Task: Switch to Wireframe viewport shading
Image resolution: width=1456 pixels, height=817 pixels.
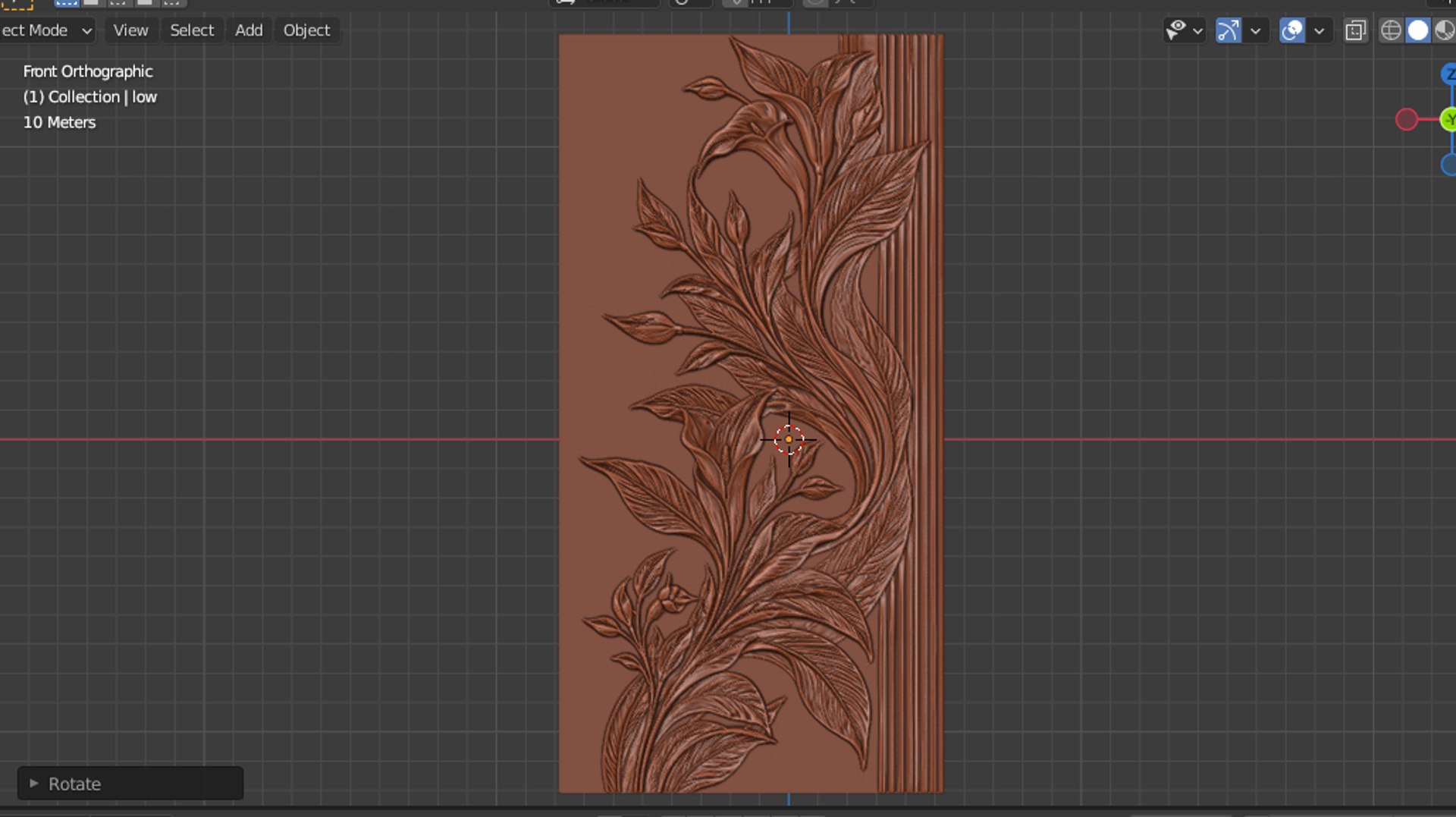Action: (1391, 30)
